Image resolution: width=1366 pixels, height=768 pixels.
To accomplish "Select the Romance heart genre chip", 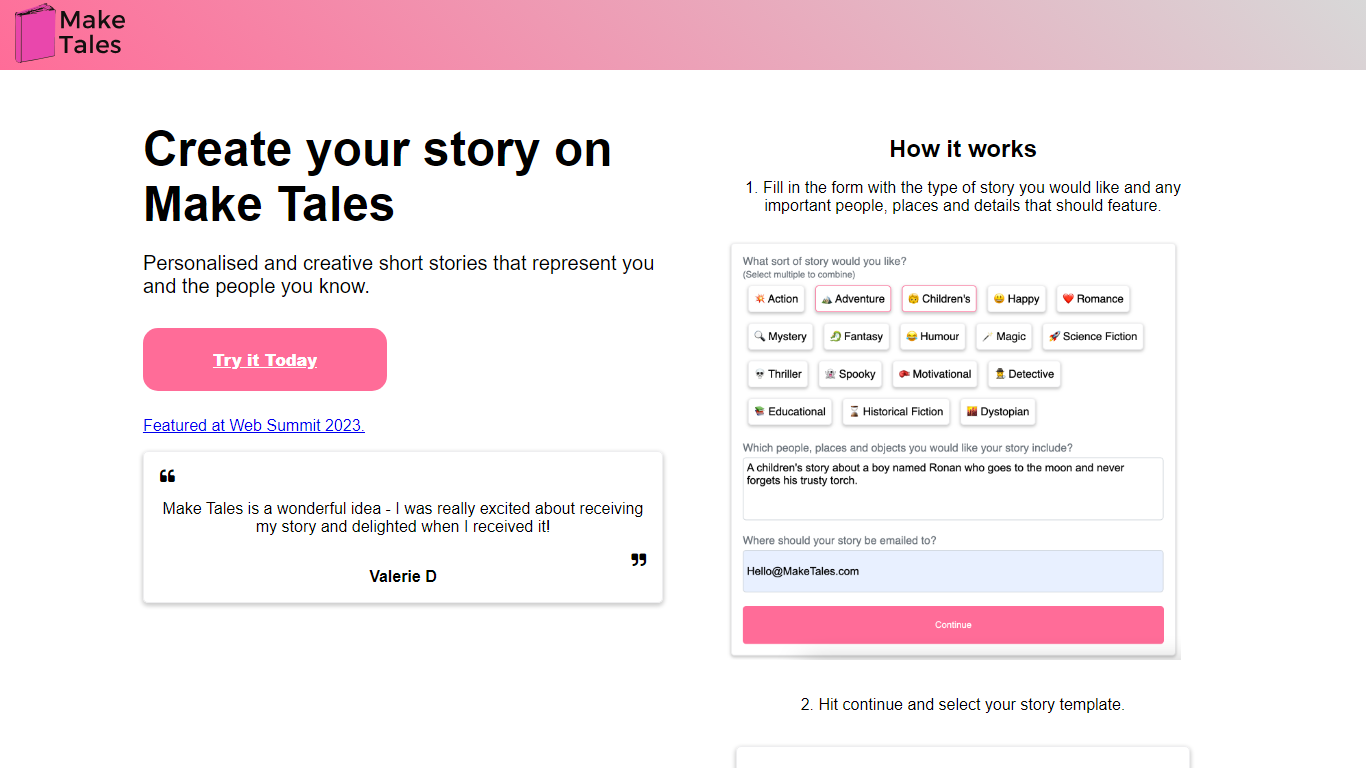I will click(x=1093, y=299).
